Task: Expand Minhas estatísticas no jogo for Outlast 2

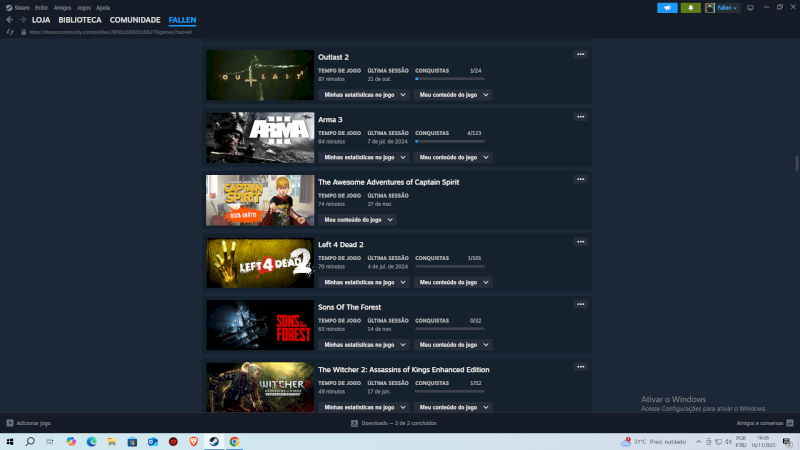Action: point(364,95)
